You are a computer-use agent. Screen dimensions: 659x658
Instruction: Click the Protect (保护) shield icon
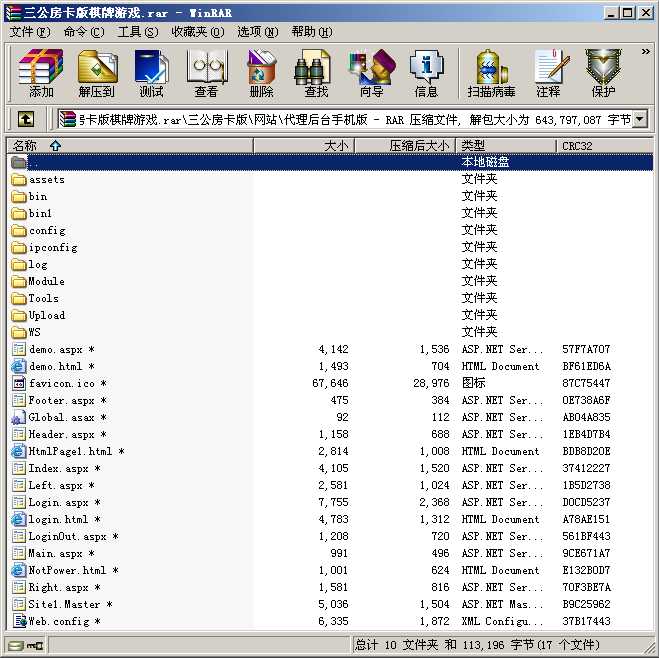[x=604, y=66]
